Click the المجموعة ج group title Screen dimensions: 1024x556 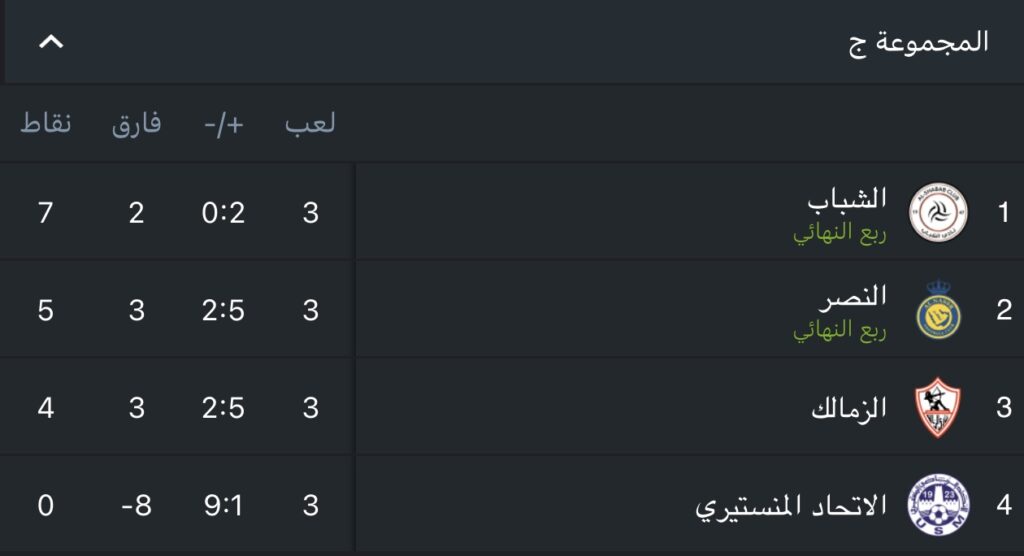(x=918, y=42)
